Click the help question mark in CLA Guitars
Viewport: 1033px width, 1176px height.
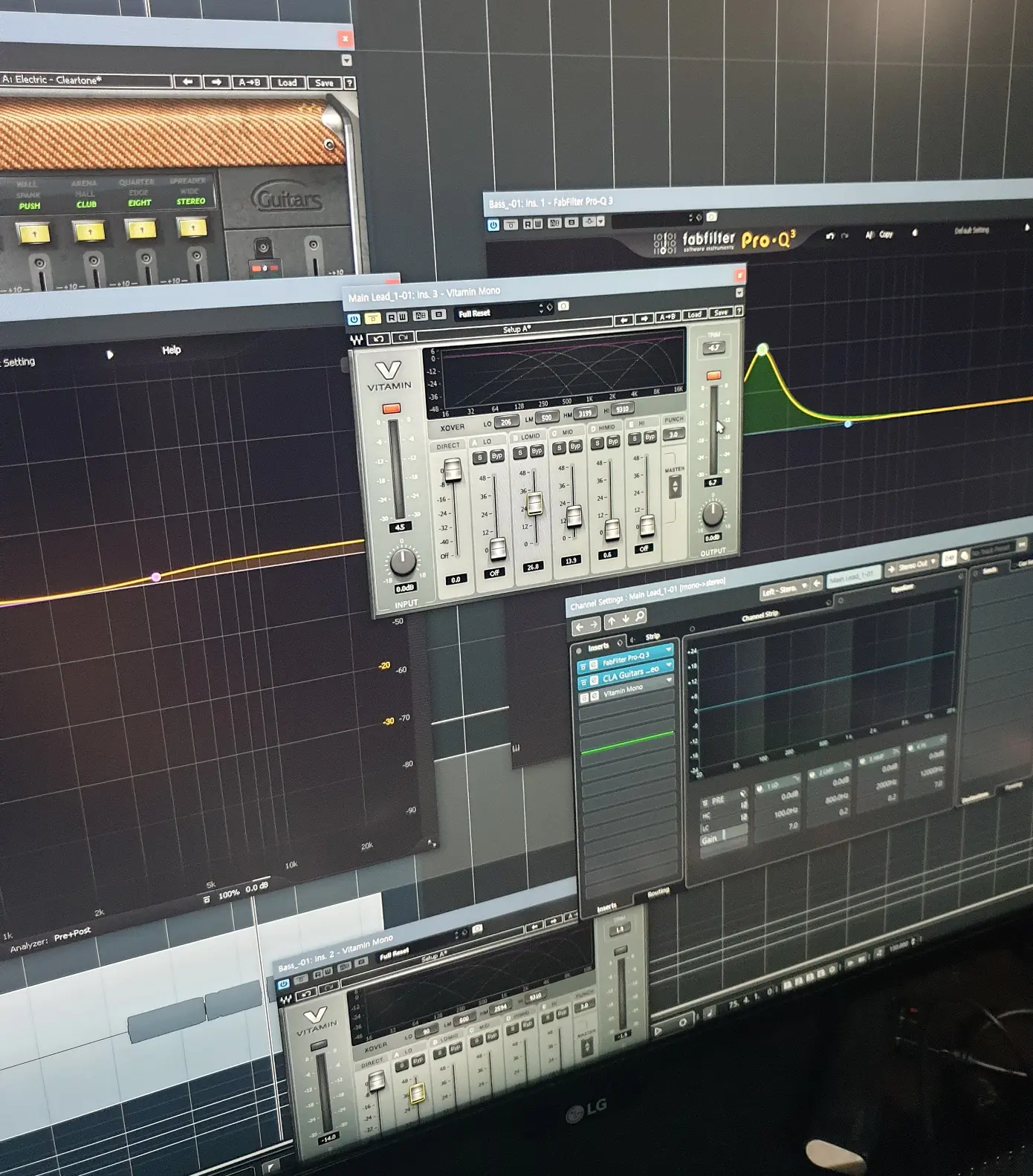(349, 83)
